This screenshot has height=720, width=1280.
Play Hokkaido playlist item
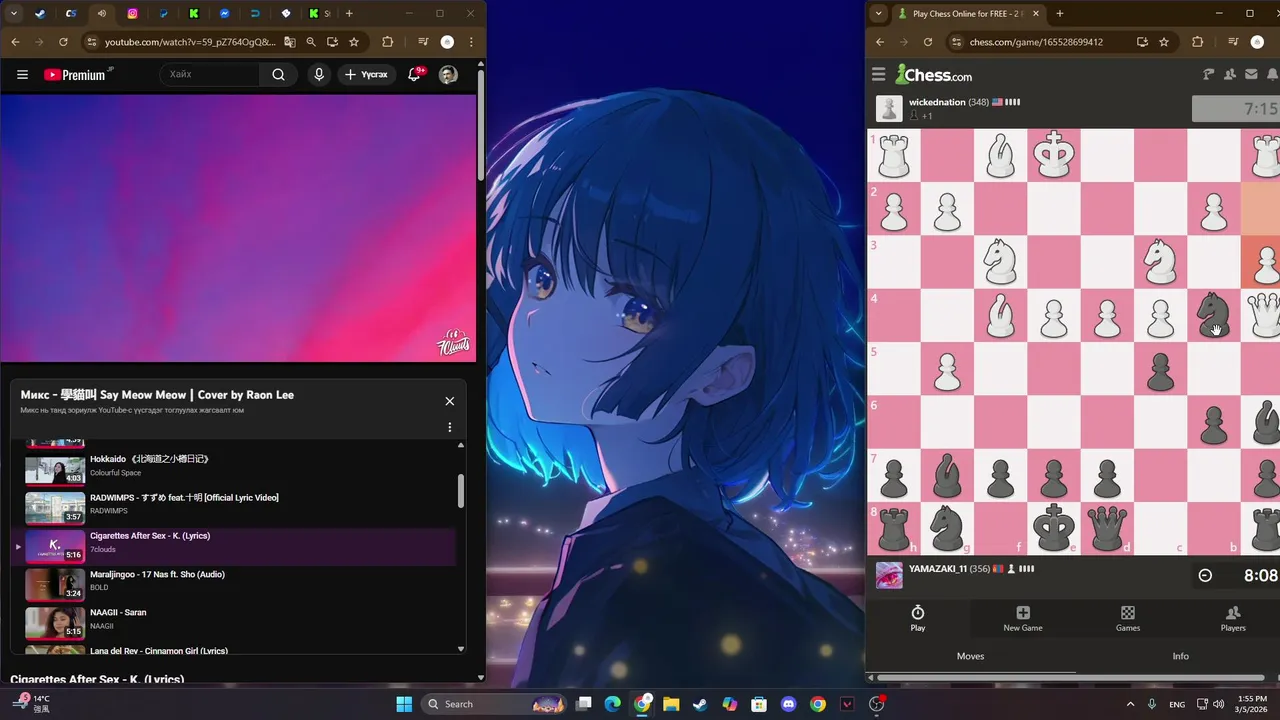coord(240,470)
